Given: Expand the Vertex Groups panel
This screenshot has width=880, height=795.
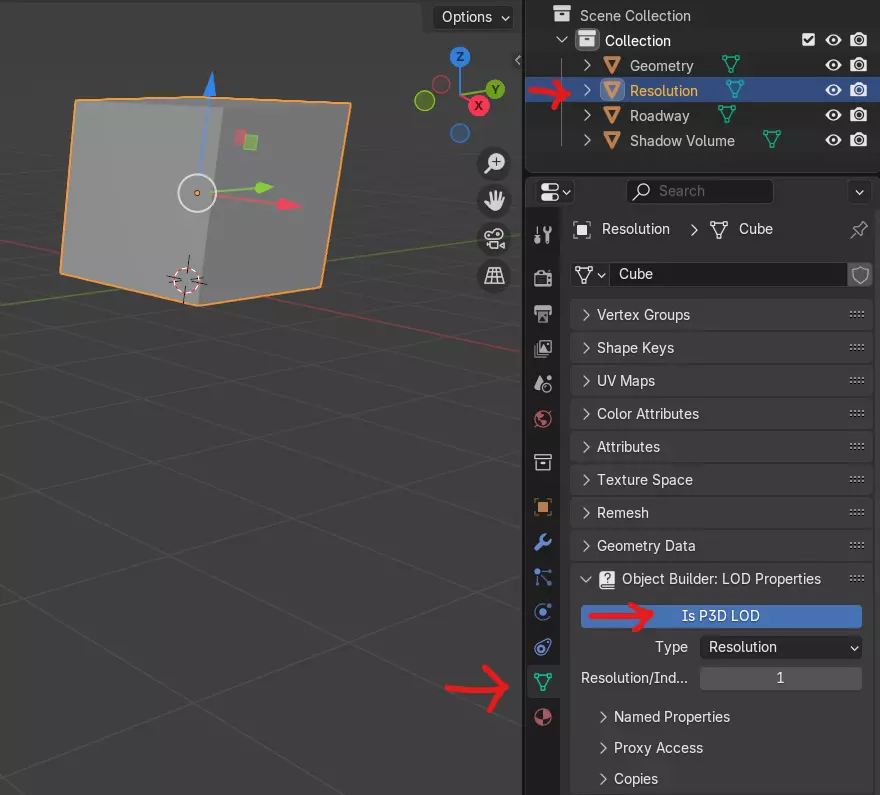Looking at the screenshot, I should (x=643, y=315).
